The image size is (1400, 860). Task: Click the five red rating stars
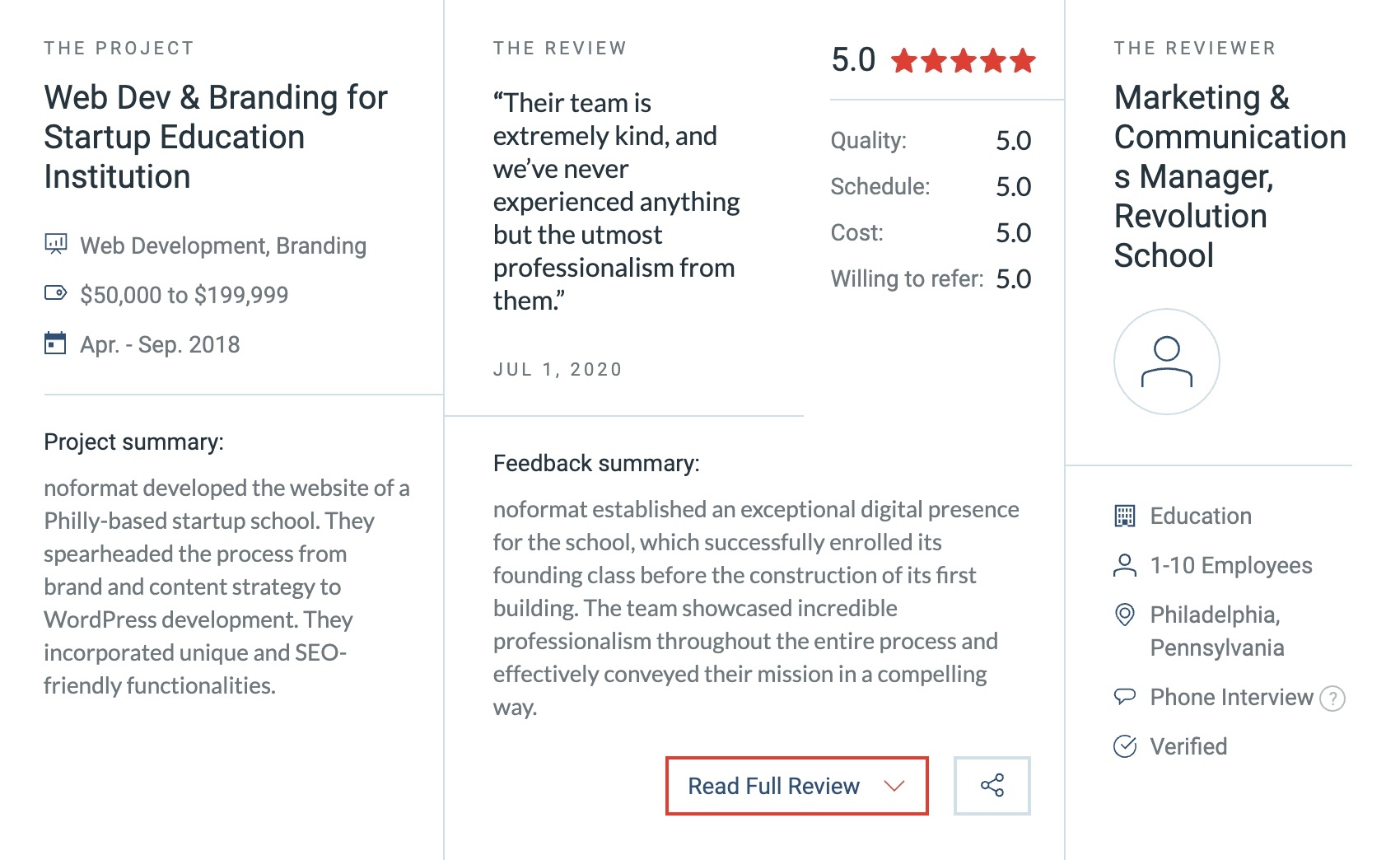(963, 61)
